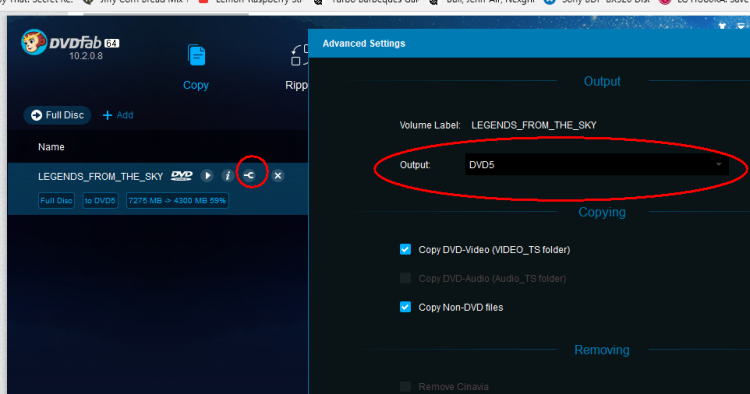This screenshot has height=394, width=750.
Task: Click the 7275 MB -> 4300 MB tag
Action: 177,200
